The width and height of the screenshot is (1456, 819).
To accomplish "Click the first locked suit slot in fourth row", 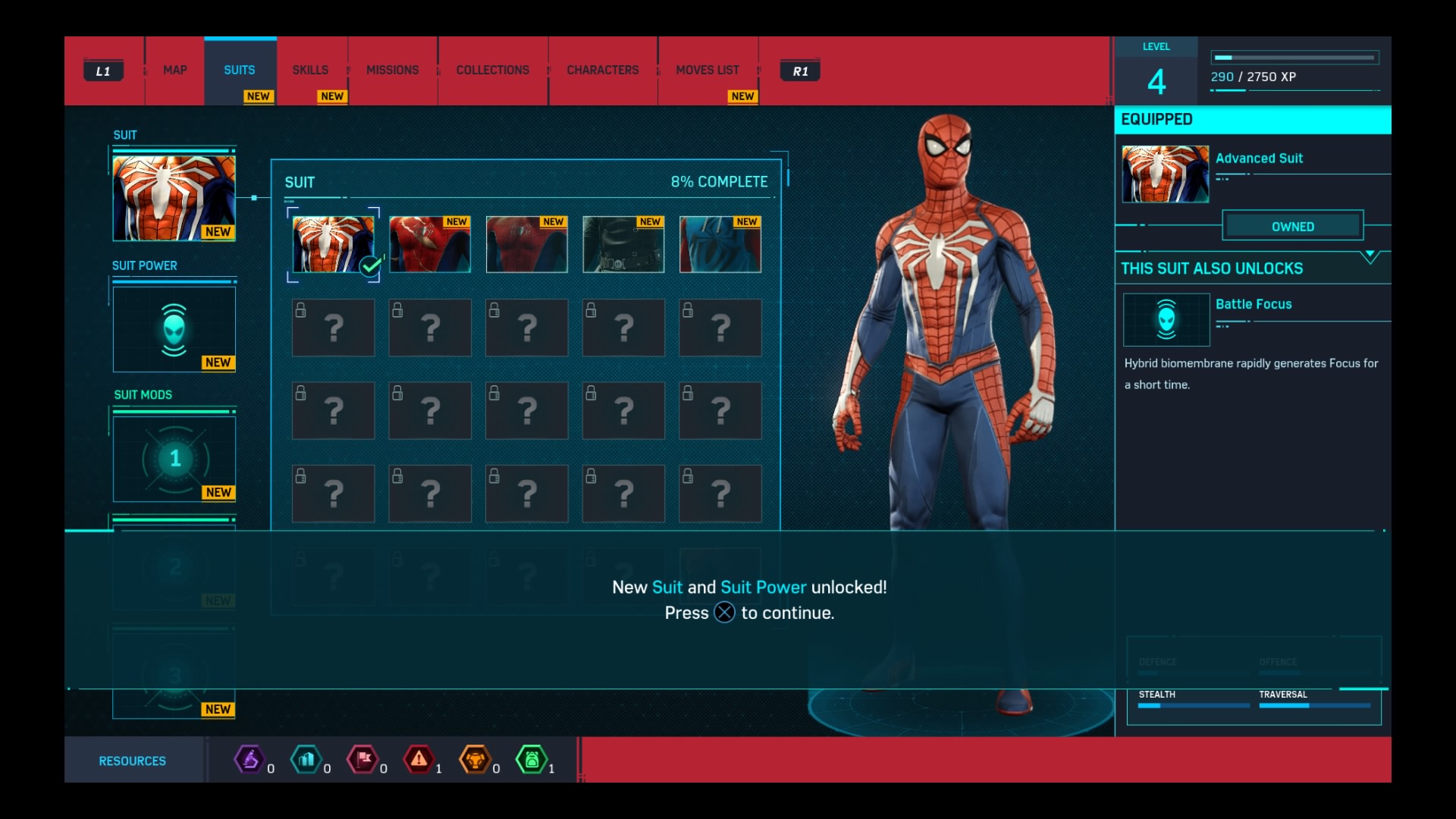I will [x=333, y=494].
